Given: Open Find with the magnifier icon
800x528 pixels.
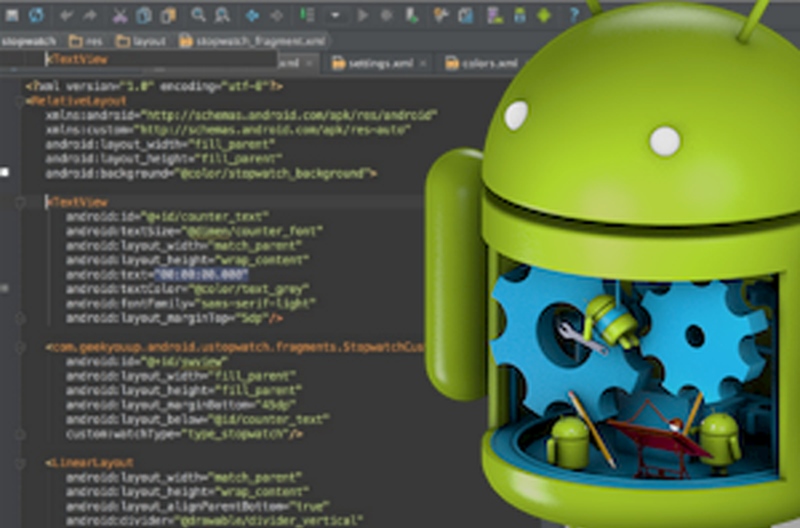Looking at the screenshot, I should 198,15.
